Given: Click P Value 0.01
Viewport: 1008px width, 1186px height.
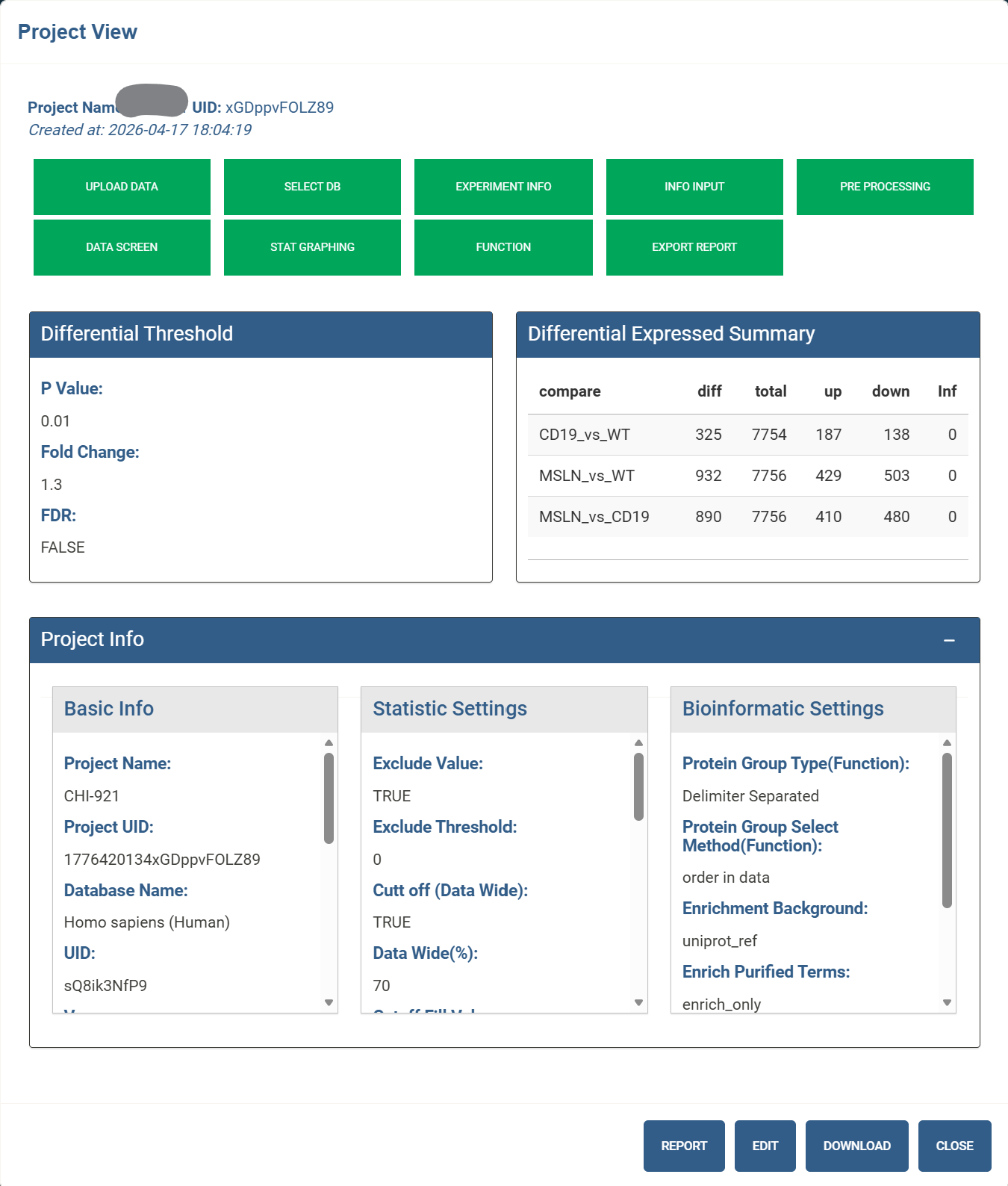Looking at the screenshot, I should (55, 421).
